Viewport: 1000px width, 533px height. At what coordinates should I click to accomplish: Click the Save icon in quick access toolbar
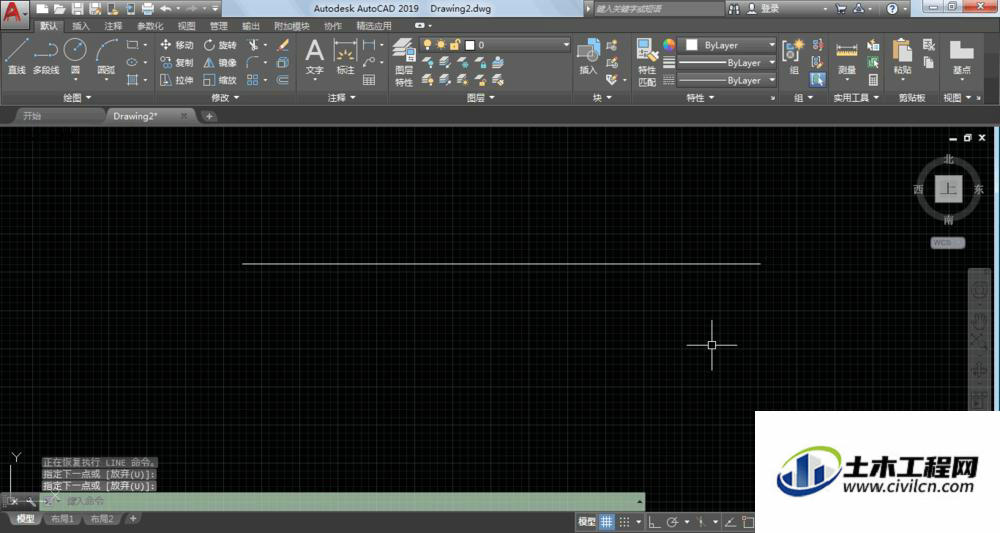tap(77, 9)
